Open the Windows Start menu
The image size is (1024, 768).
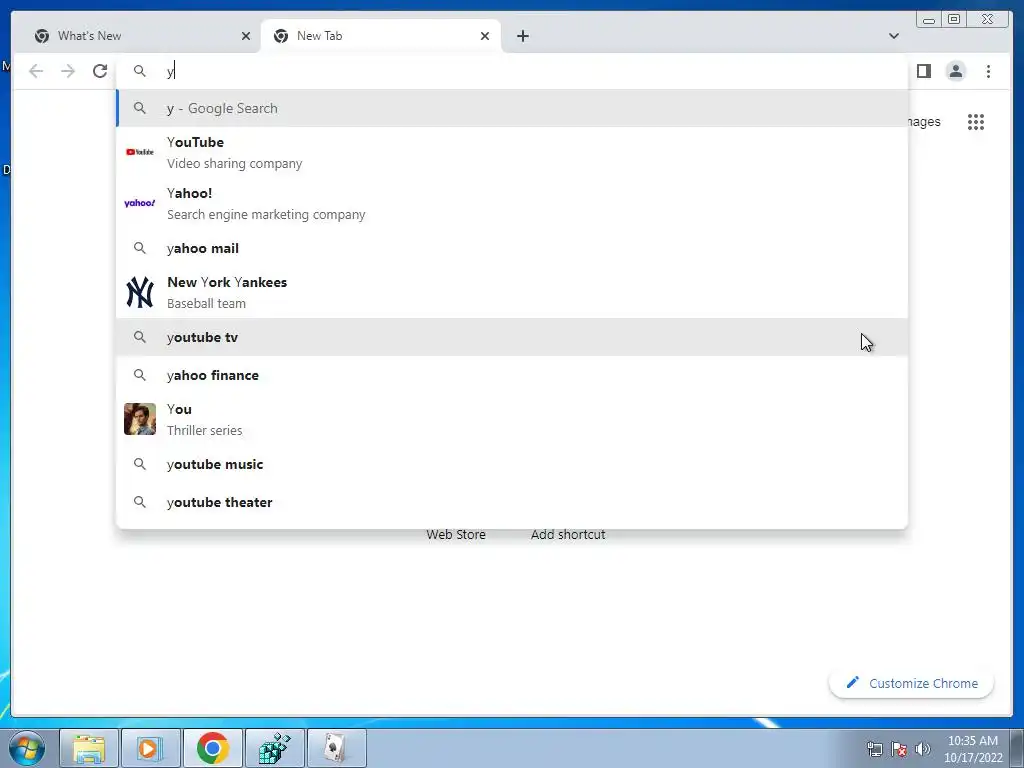point(26,748)
